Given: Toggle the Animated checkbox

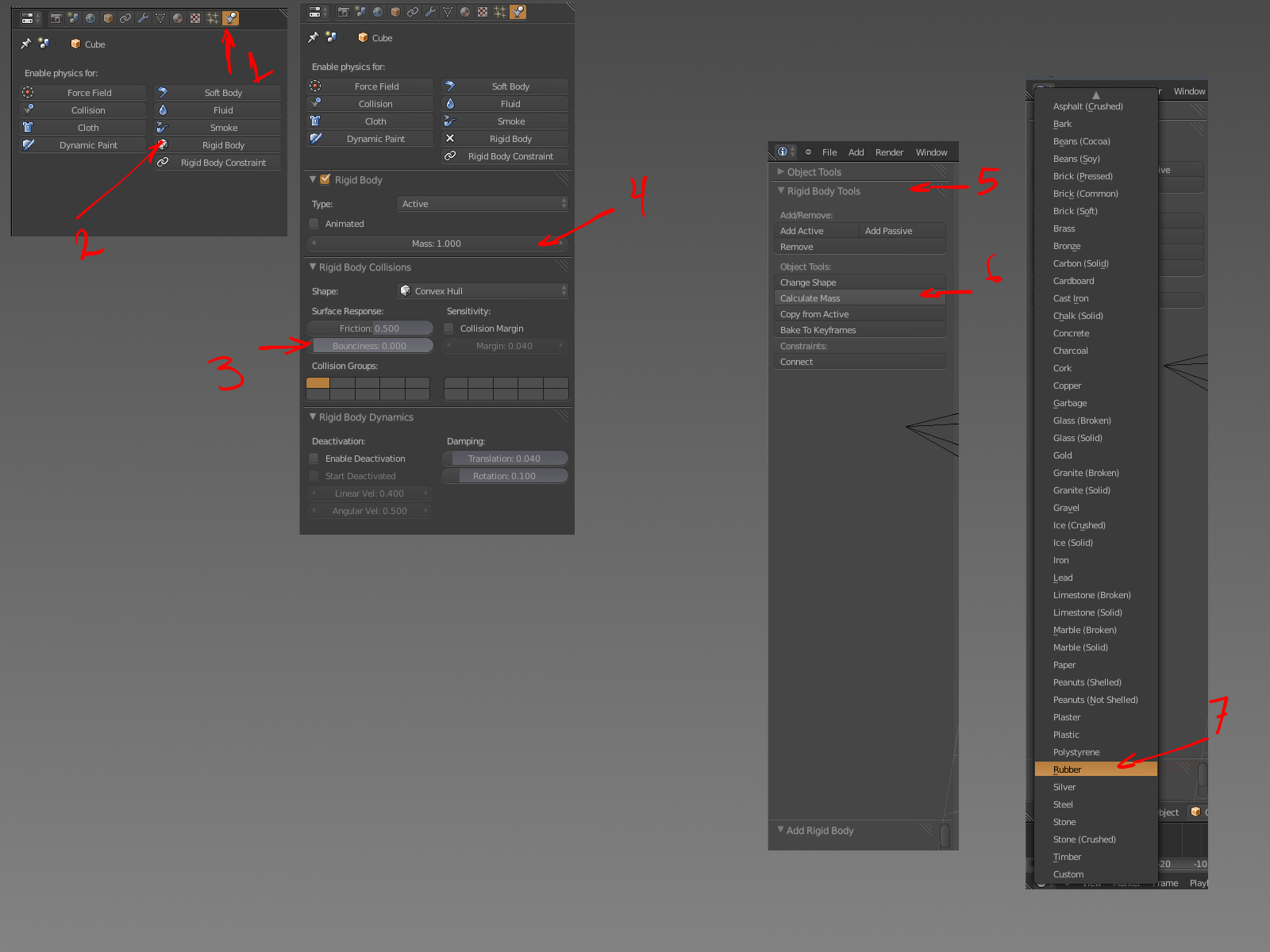Looking at the screenshot, I should 314,224.
